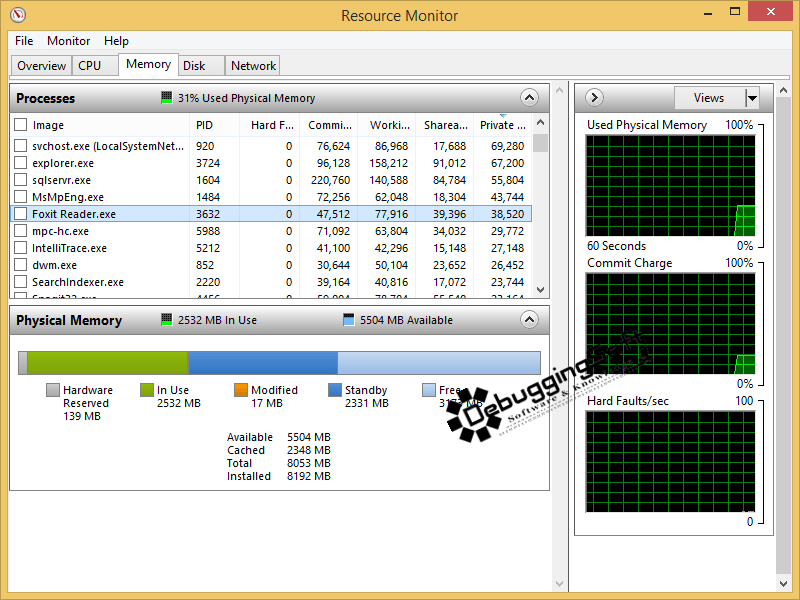Check the MsMpEng.exe process checkbox
This screenshot has width=800, height=600.
pyautogui.click(x=20, y=196)
